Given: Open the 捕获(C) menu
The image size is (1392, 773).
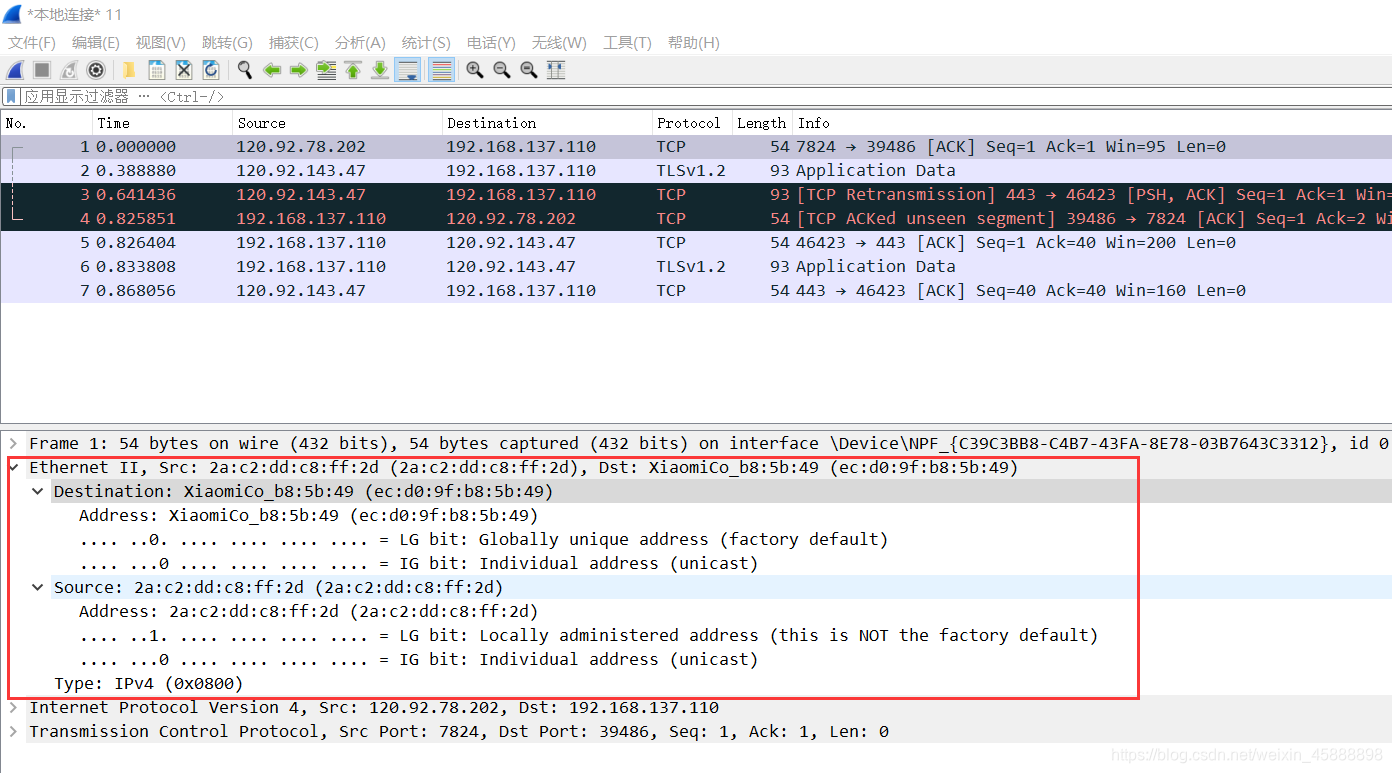Looking at the screenshot, I should [294, 43].
